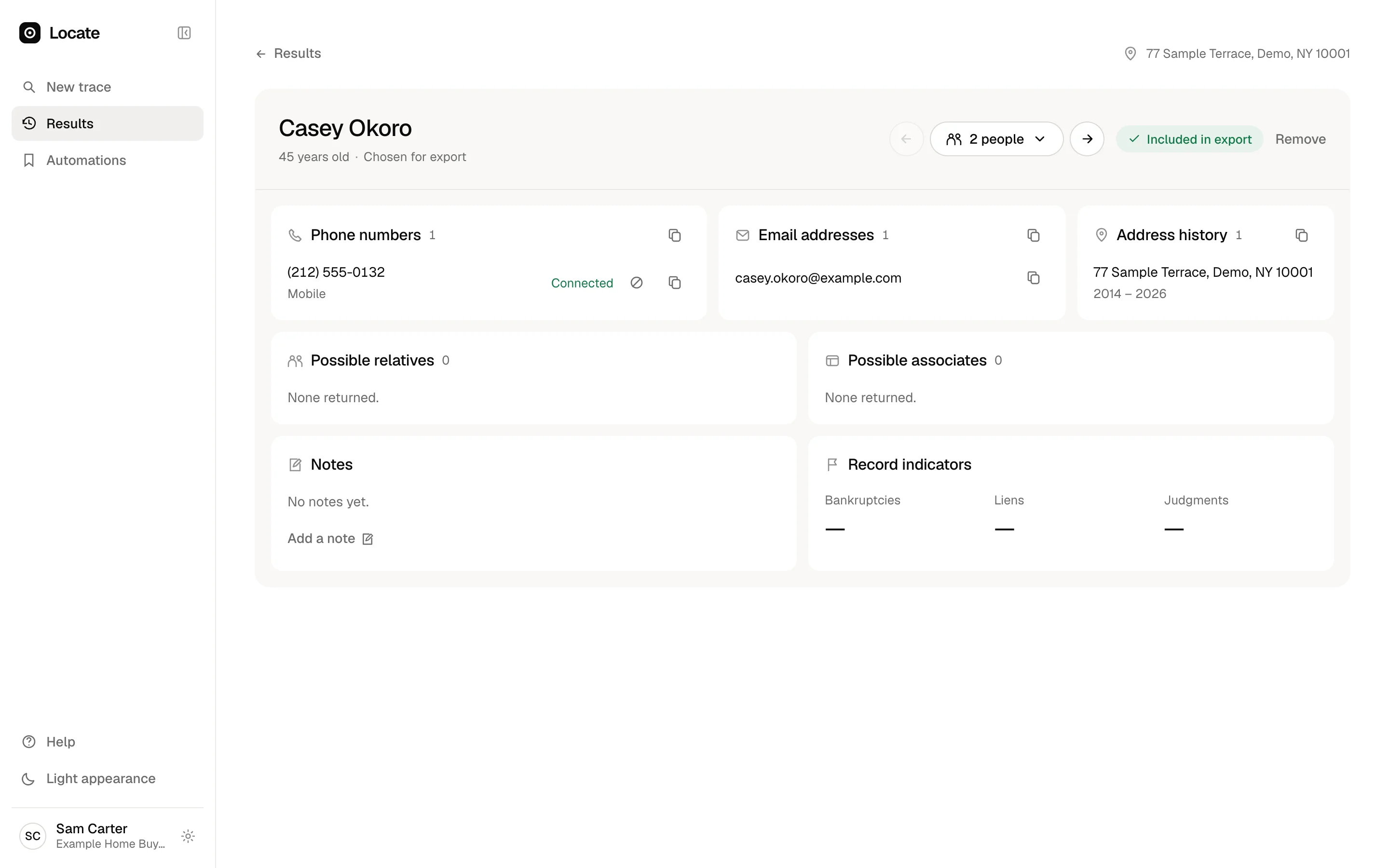Screen dimensions: 1389x868
Task: Click Connected status label
Action: (582, 283)
